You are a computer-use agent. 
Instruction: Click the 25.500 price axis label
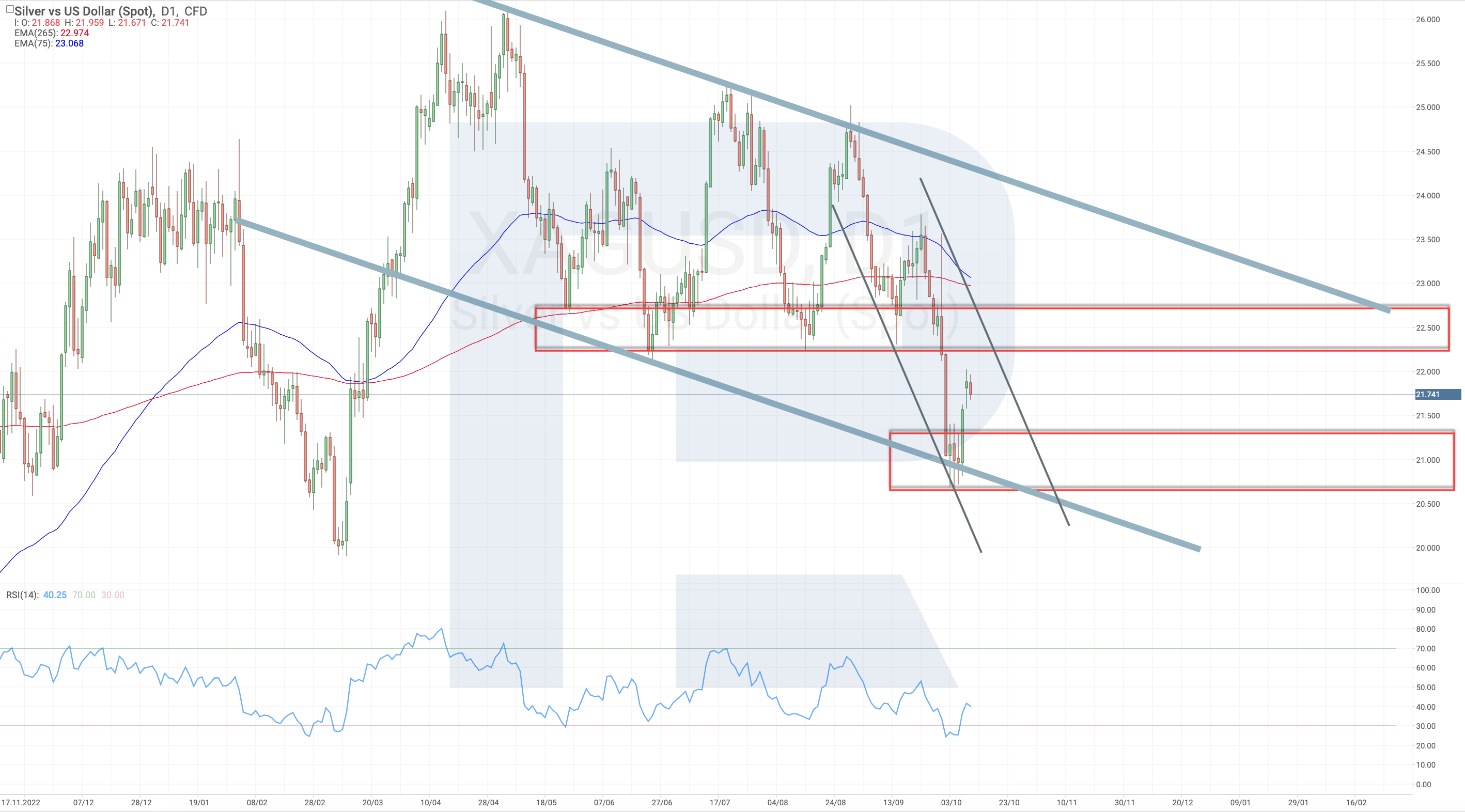1427,63
